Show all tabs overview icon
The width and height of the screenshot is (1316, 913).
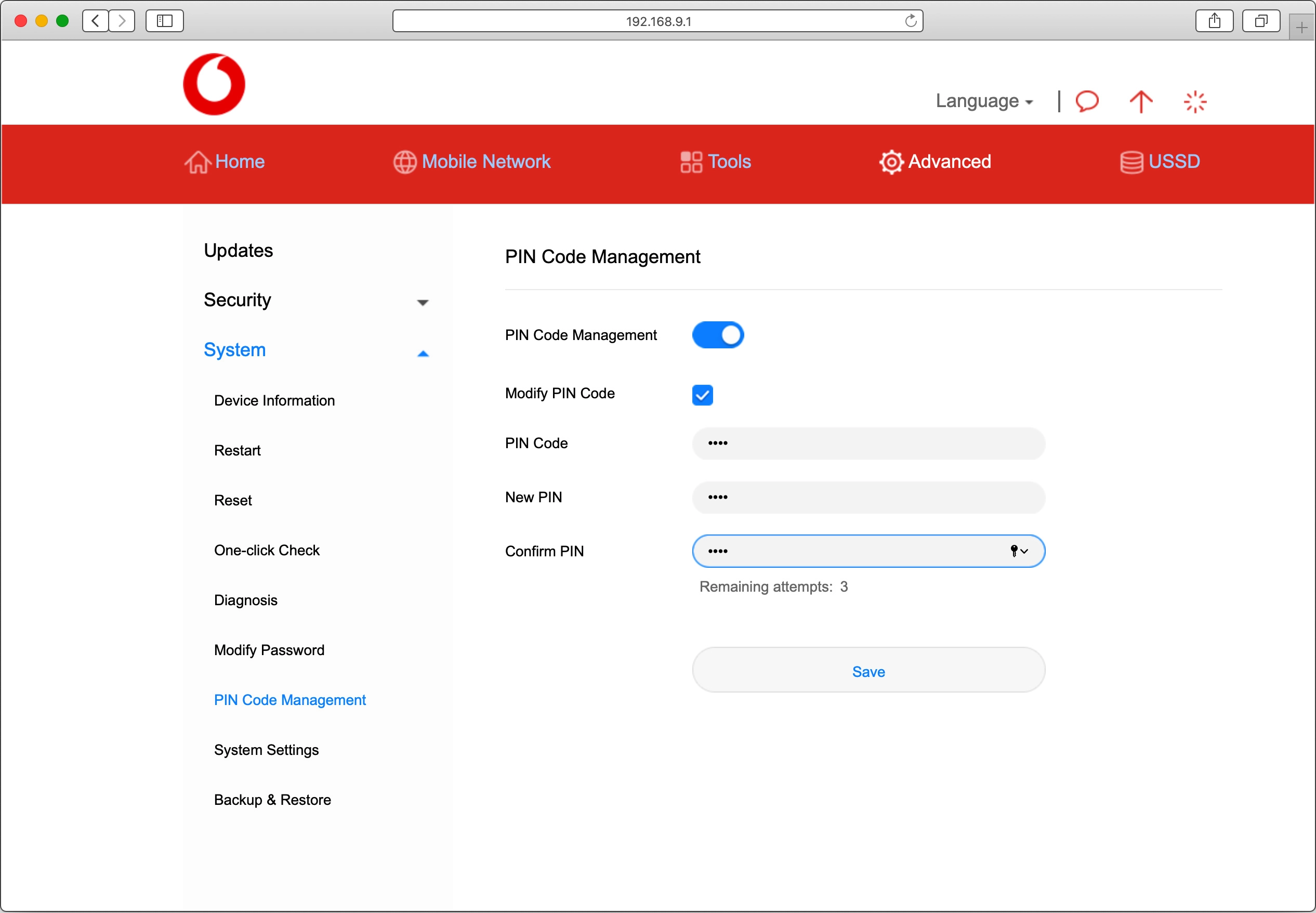tap(1260, 21)
